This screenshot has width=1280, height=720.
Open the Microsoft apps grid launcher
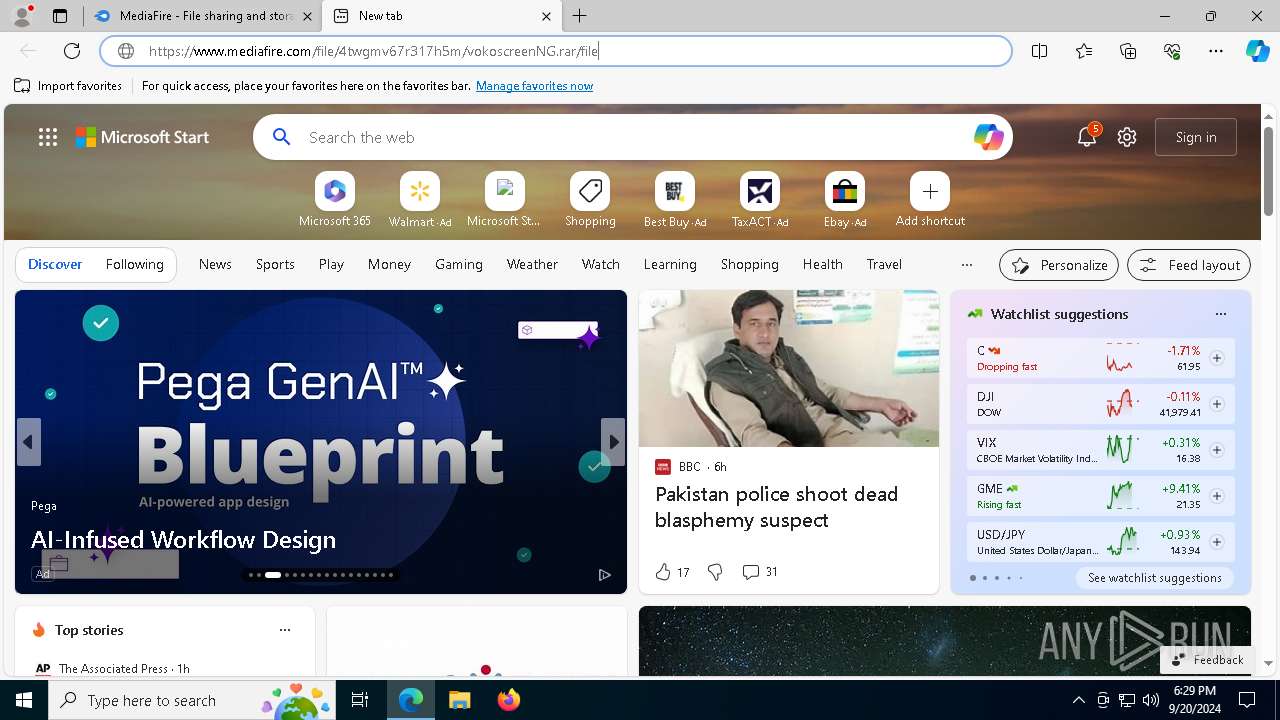[48, 137]
